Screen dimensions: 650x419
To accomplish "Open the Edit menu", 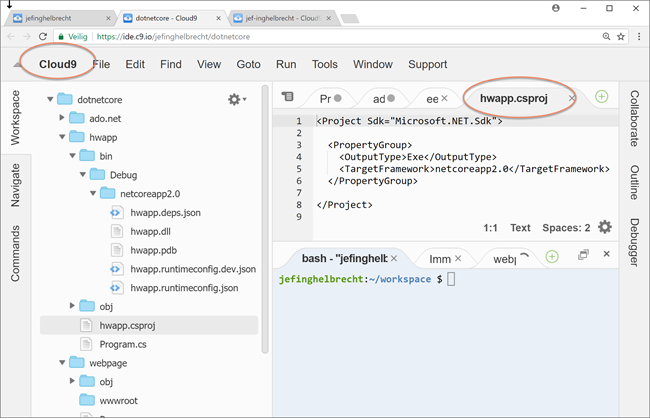I will tap(135, 64).
